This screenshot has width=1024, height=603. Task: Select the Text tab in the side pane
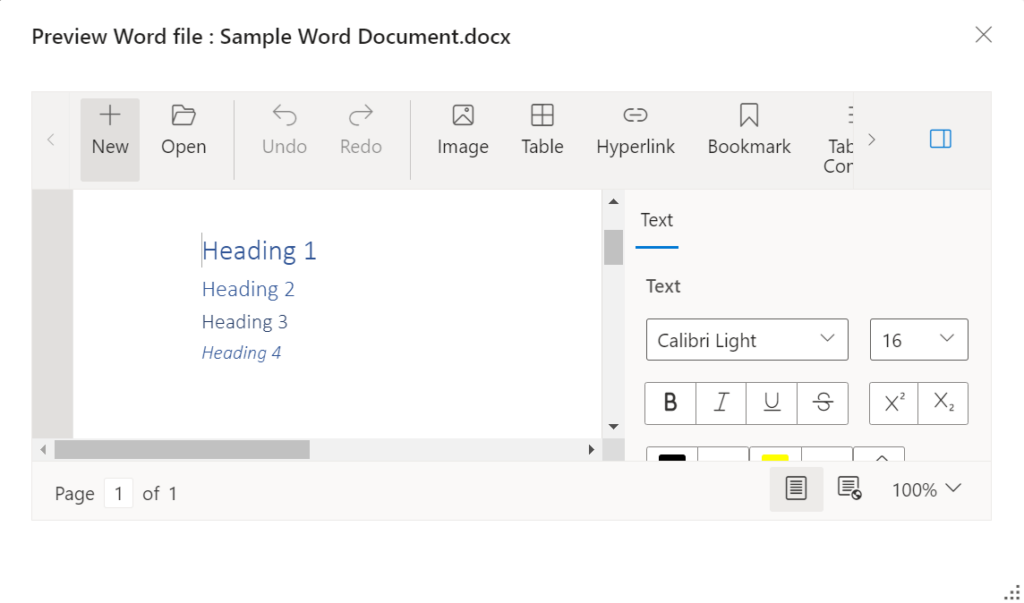[x=657, y=220]
